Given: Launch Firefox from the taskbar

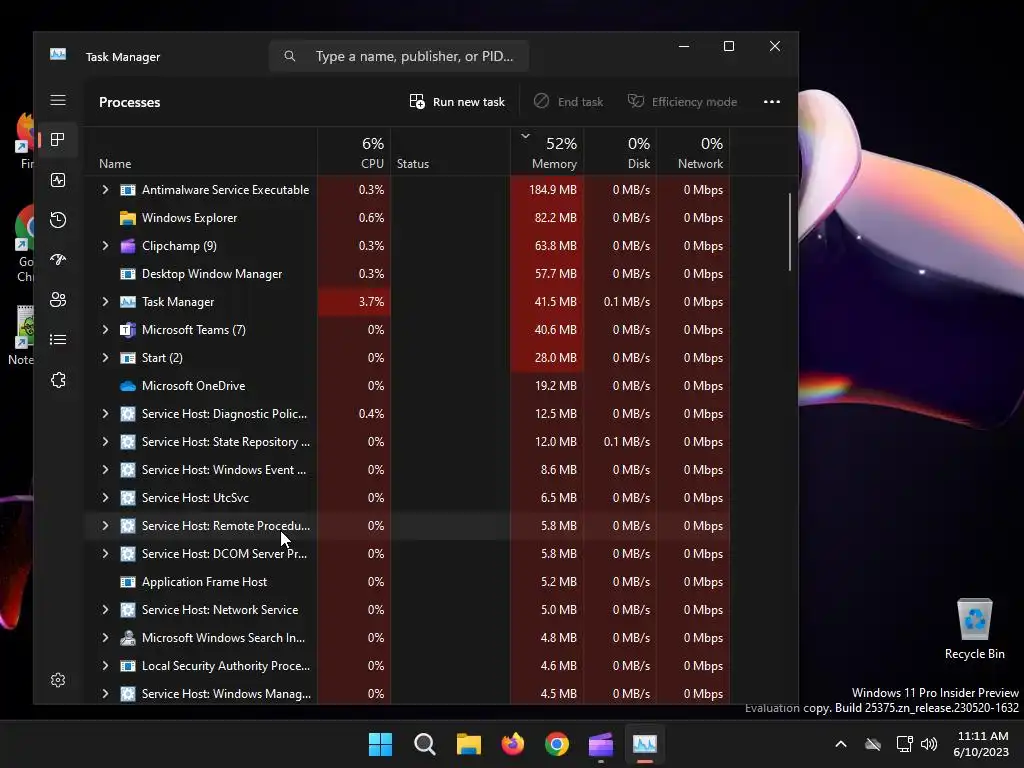Looking at the screenshot, I should 513,744.
